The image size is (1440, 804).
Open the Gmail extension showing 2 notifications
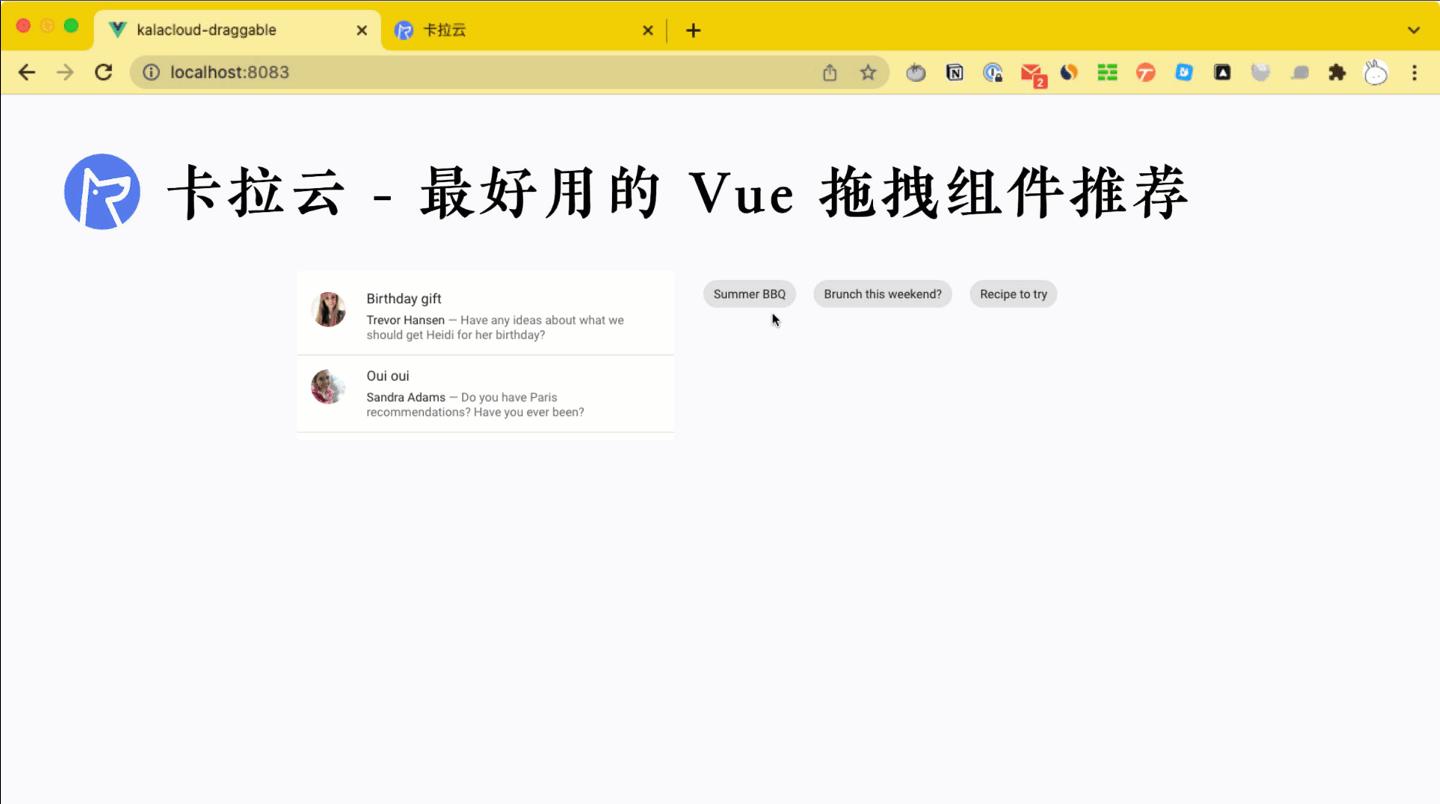point(1031,71)
